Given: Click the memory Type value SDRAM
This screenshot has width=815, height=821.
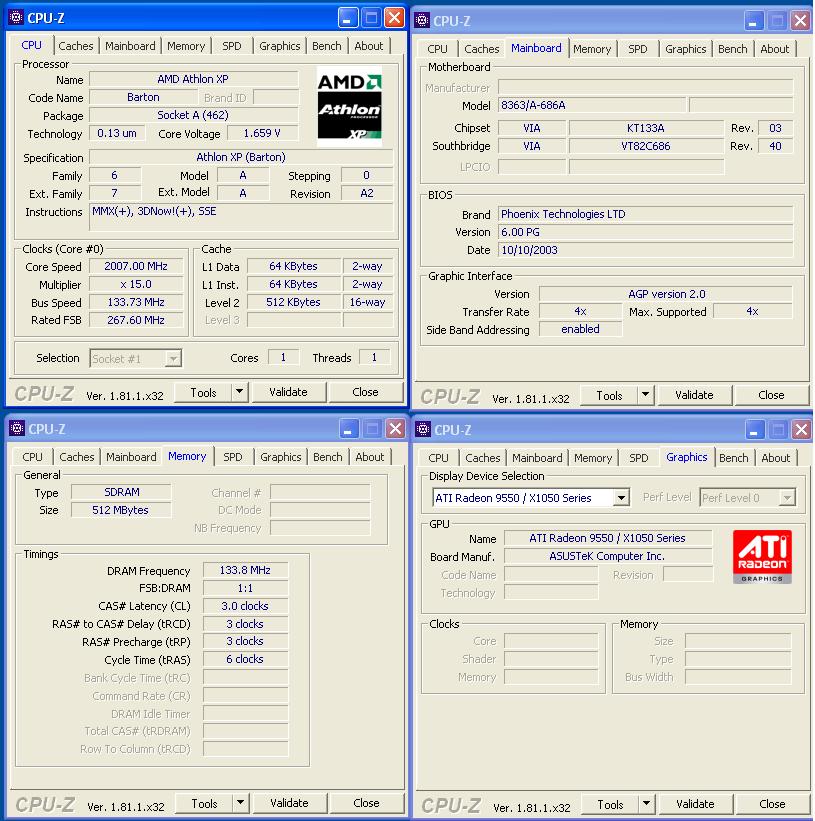Looking at the screenshot, I should [x=121, y=493].
